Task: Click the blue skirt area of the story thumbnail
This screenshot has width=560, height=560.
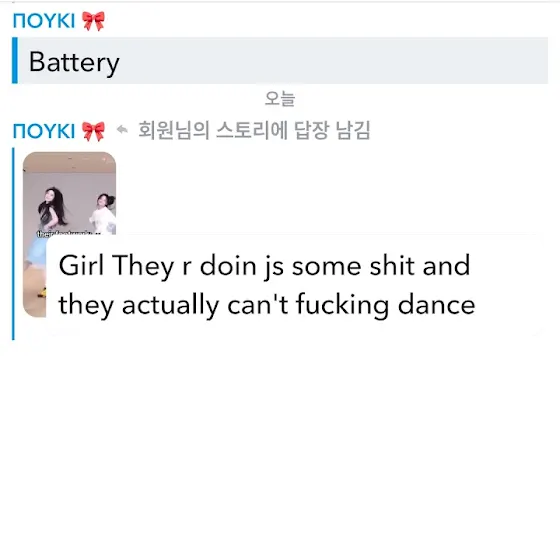Action: click(x=36, y=251)
